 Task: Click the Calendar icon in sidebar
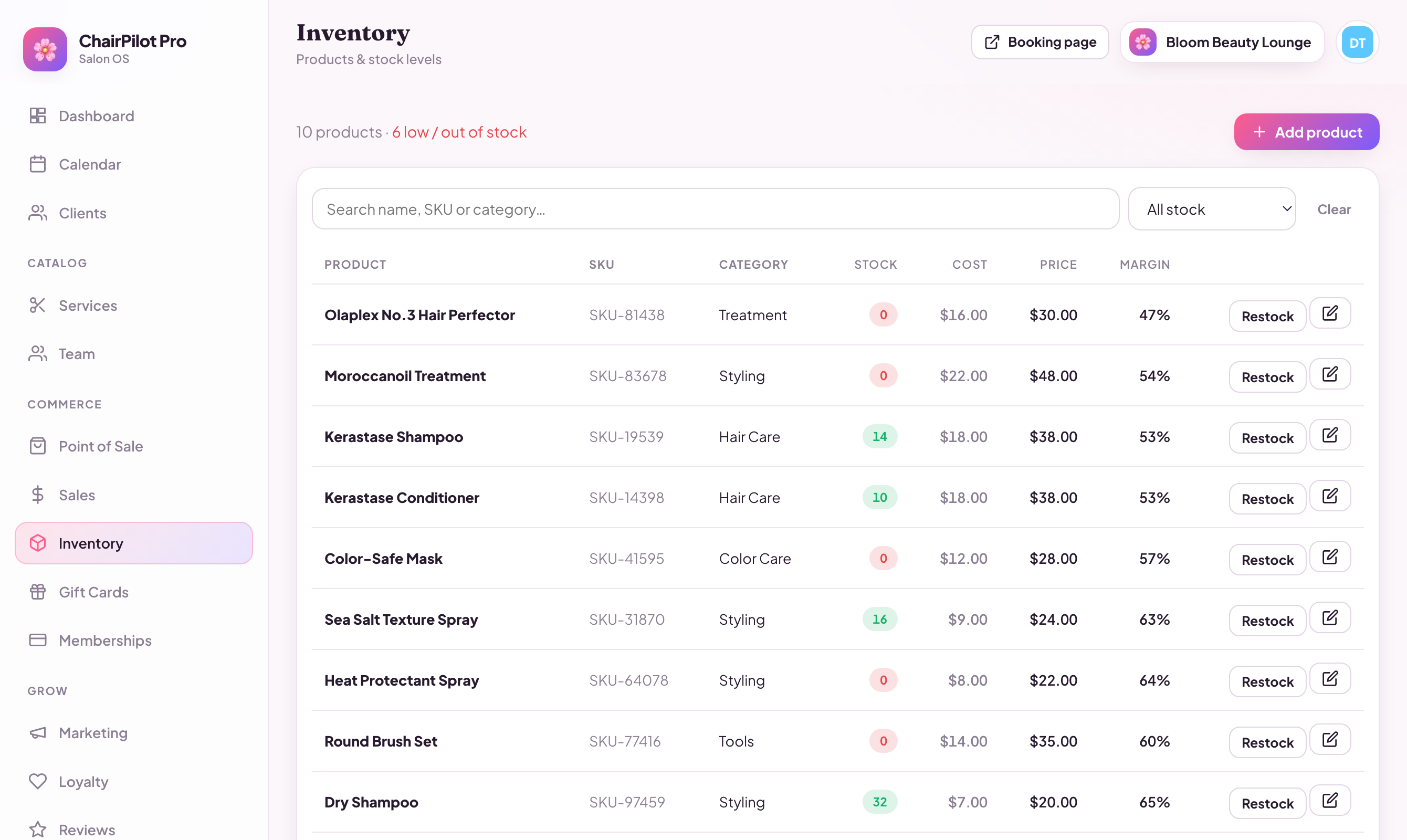(37, 164)
